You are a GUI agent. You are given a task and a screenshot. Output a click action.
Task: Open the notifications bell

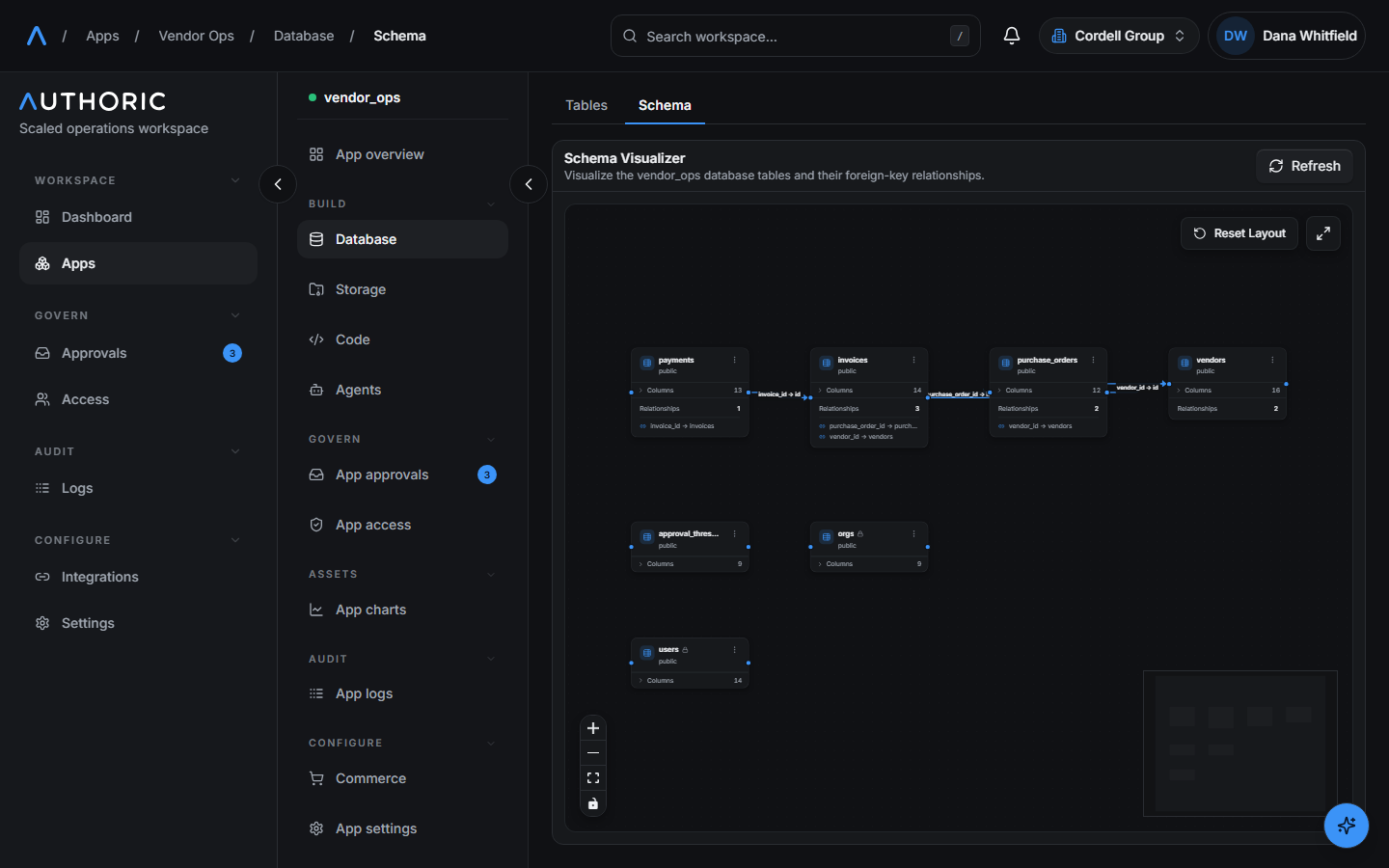tap(1012, 36)
